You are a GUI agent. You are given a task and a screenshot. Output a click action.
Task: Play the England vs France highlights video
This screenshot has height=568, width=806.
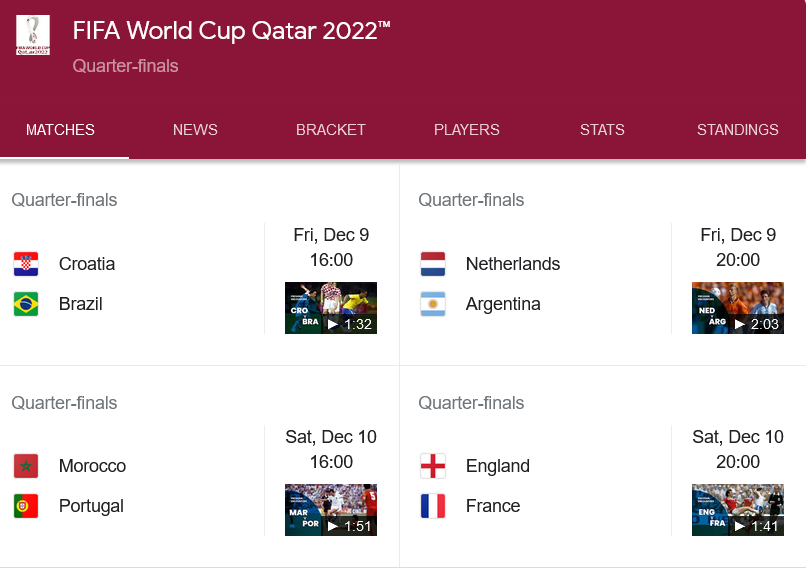pyautogui.click(x=738, y=510)
